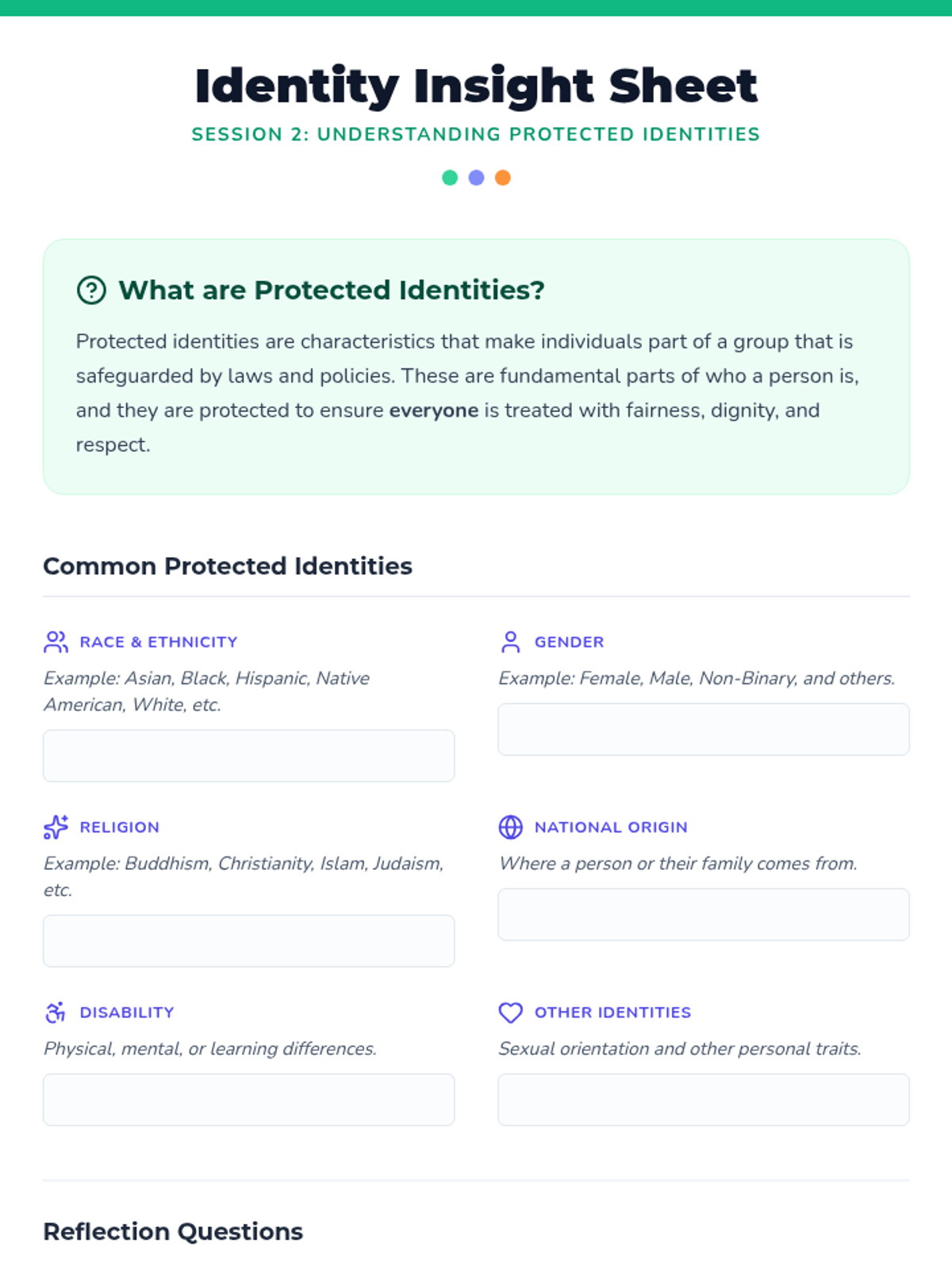Click the Other Identities input field
This screenshot has width=952, height=1270.
pyautogui.click(x=704, y=1099)
